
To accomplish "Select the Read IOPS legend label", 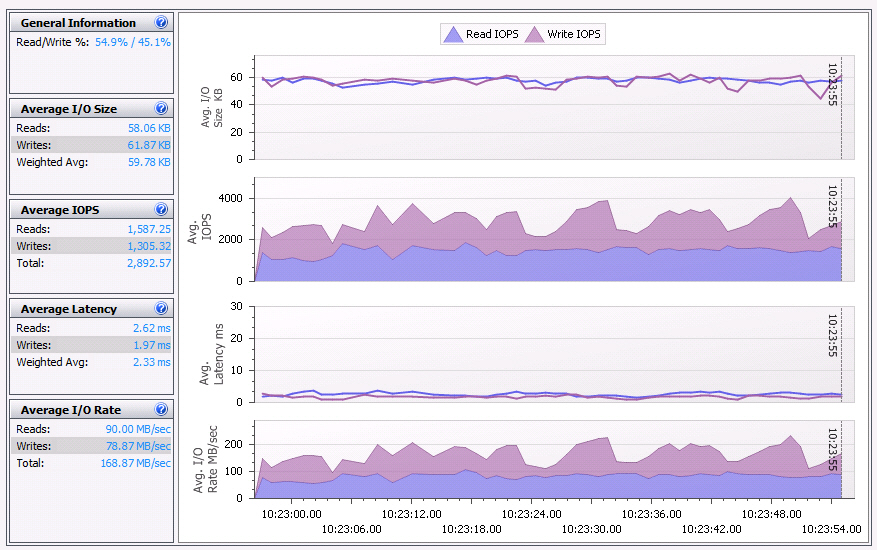I will (x=492, y=34).
